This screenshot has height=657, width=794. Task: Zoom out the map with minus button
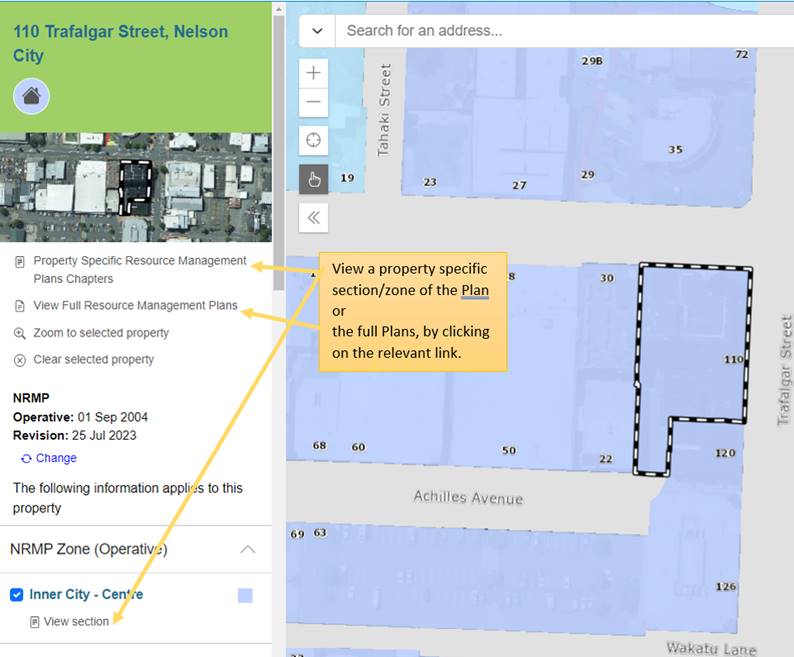313,102
